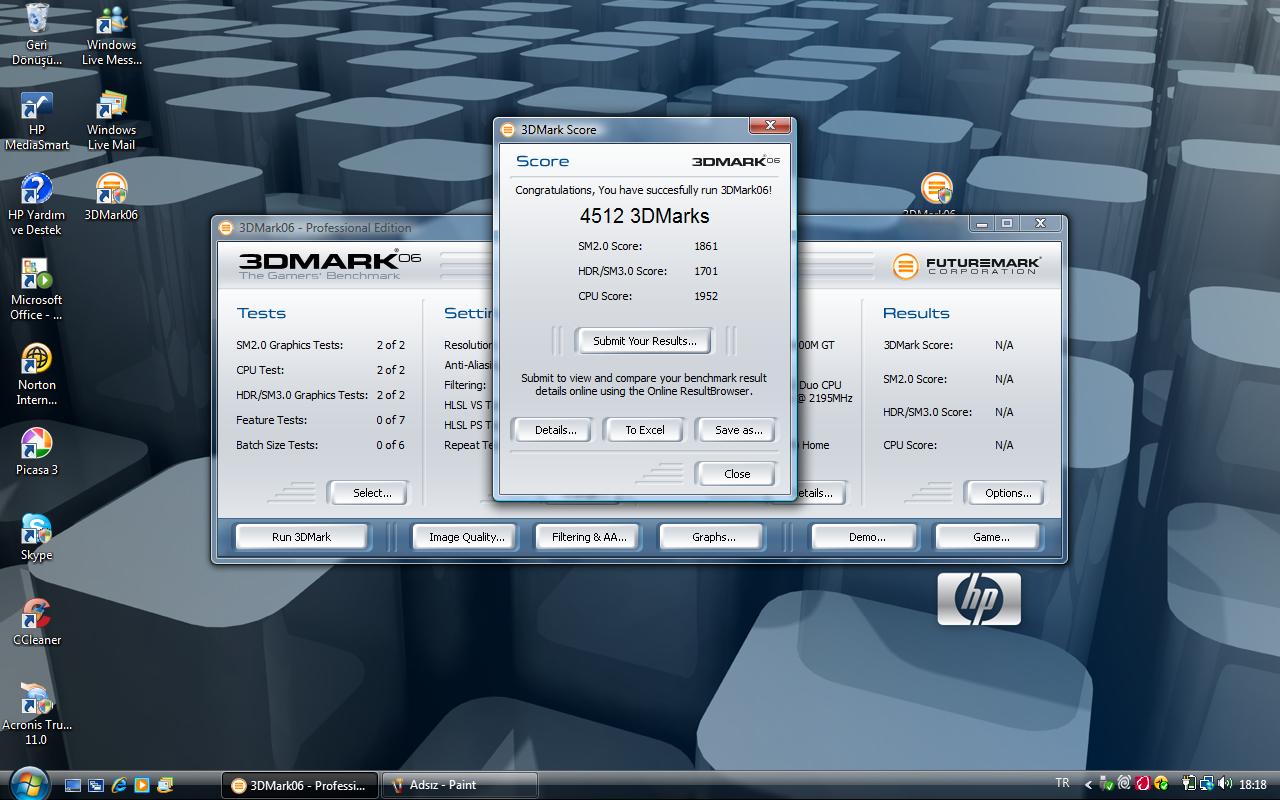Click the system clock showing 18:18
This screenshot has width=1280, height=800.
point(1252,785)
